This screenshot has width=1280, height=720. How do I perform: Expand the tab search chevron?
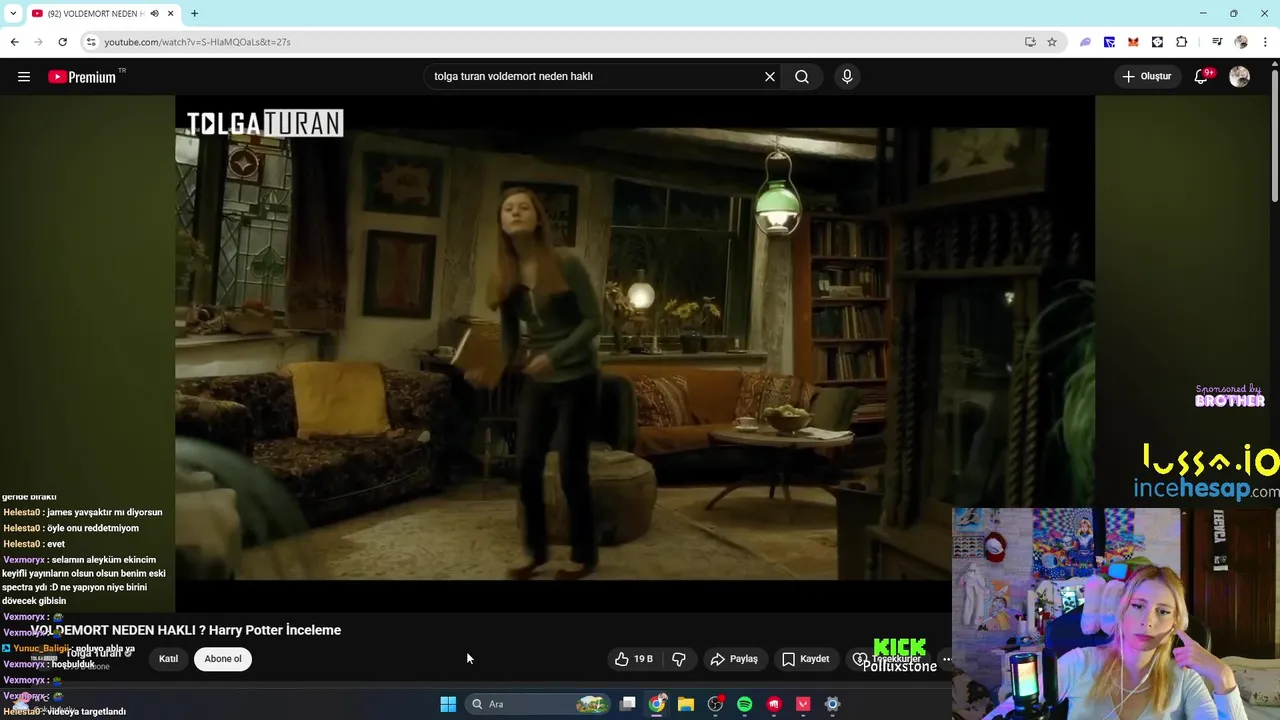pos(13,13)
